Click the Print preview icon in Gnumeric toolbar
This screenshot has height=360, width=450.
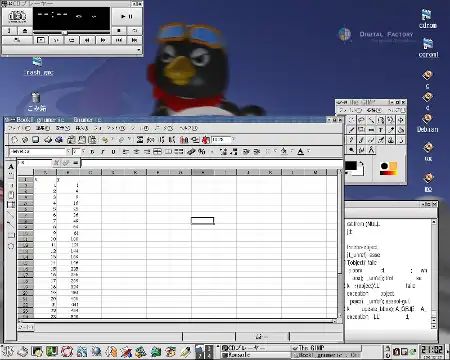tap(59, 140)
